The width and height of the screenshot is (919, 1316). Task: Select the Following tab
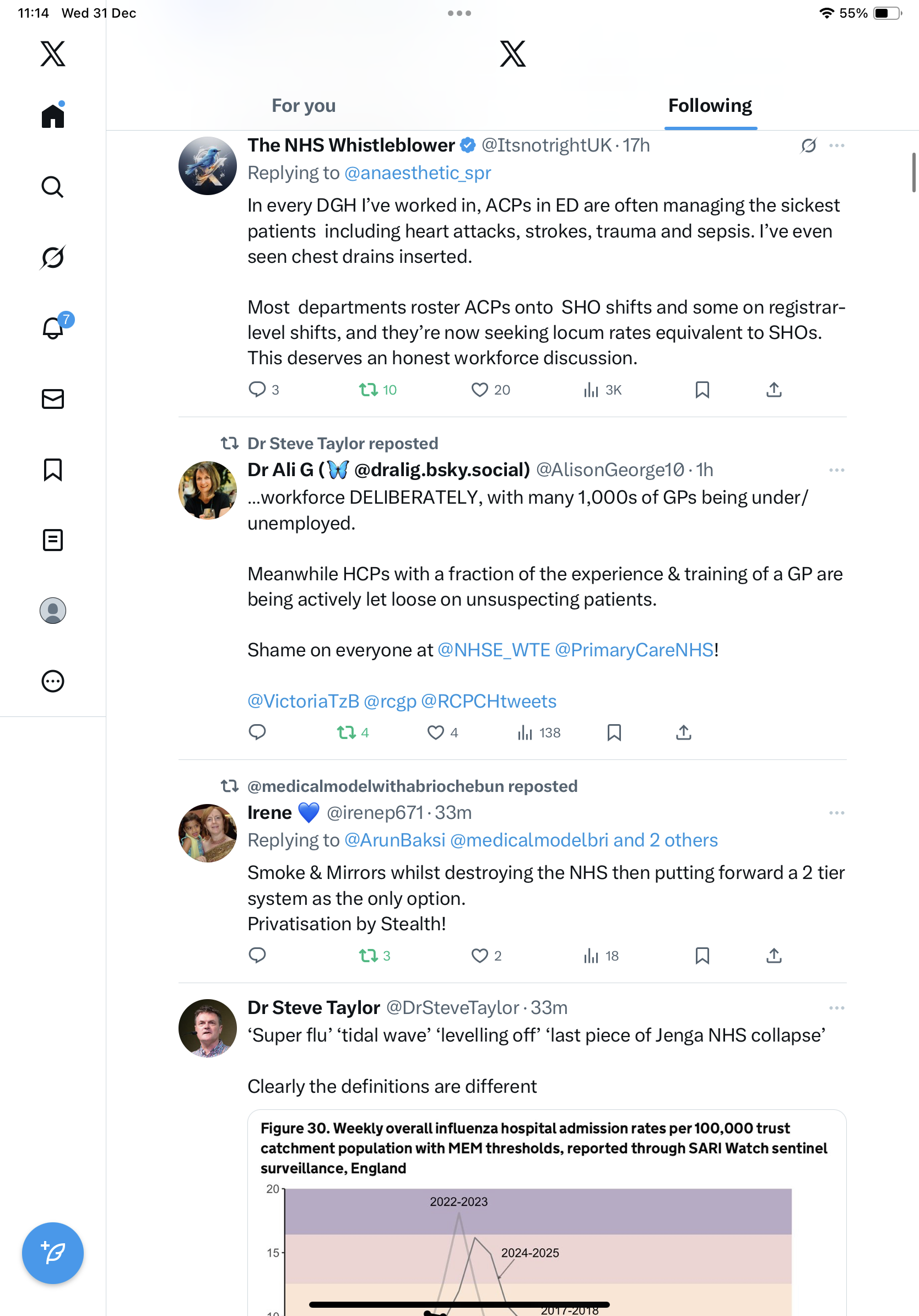click(x=710, y=106)
